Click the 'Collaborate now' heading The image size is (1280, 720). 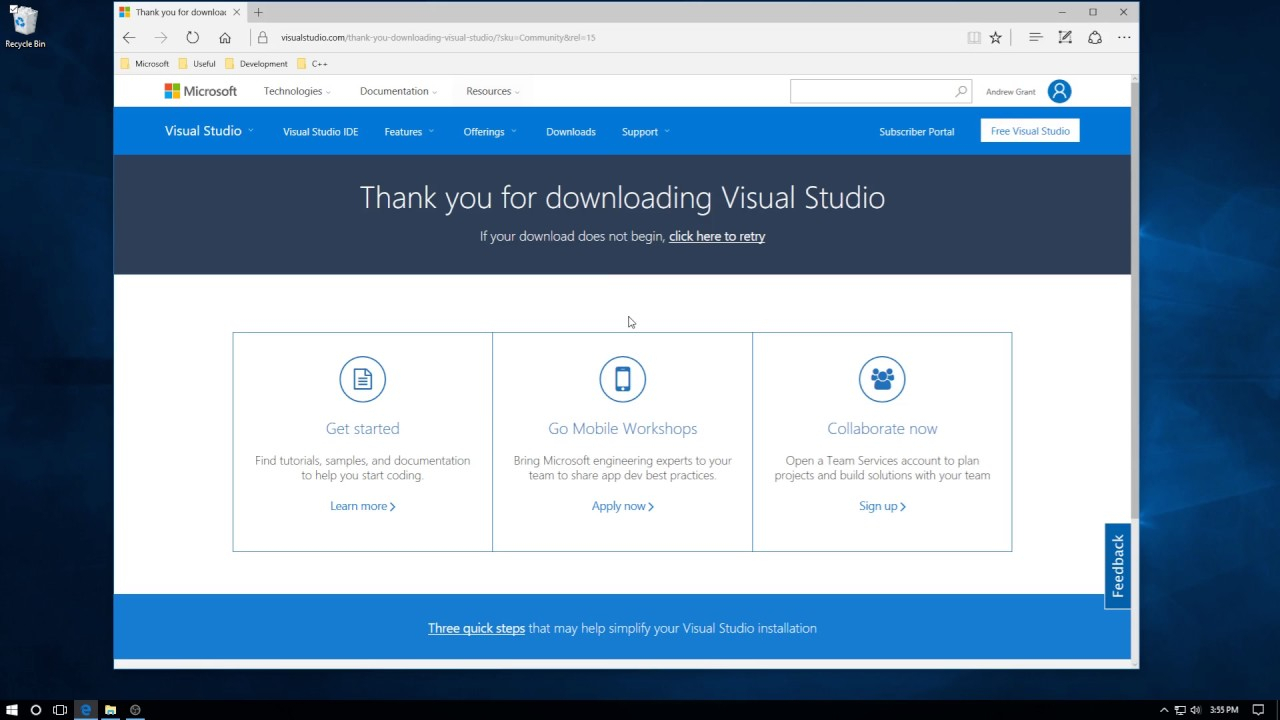(882, 428)
